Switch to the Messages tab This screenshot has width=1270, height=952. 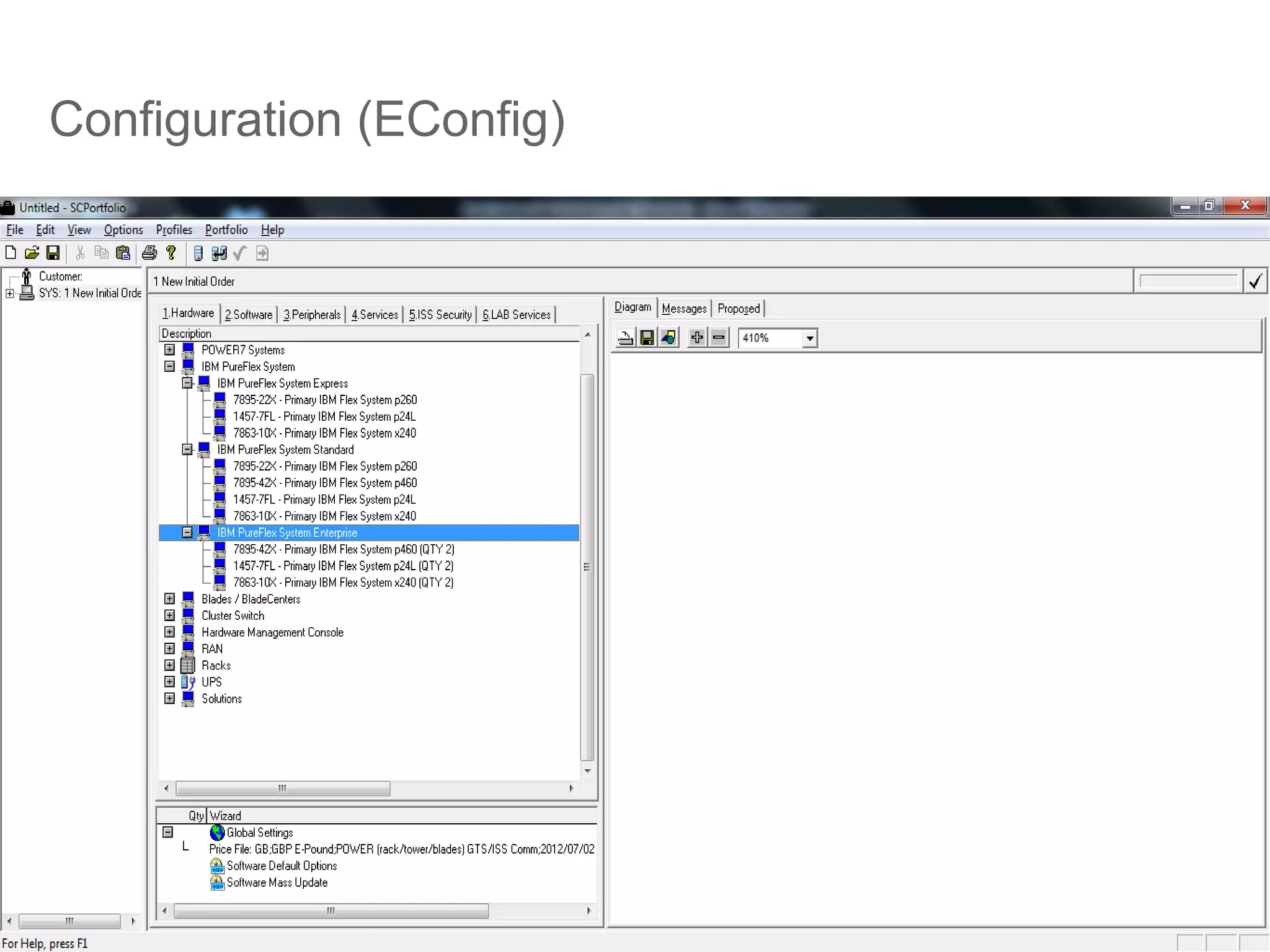pos(684,309)
